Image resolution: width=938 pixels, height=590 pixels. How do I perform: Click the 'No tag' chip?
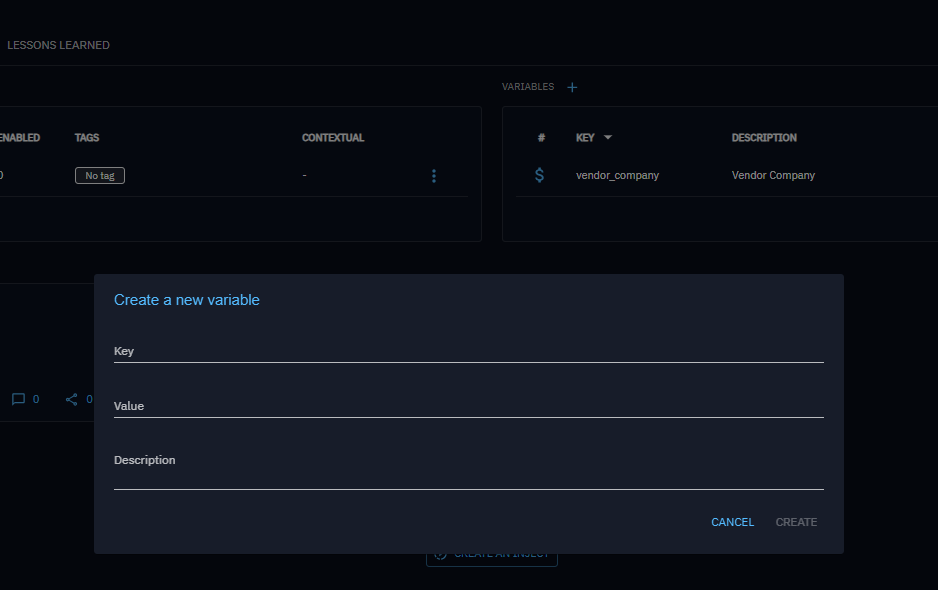point(99,176)
